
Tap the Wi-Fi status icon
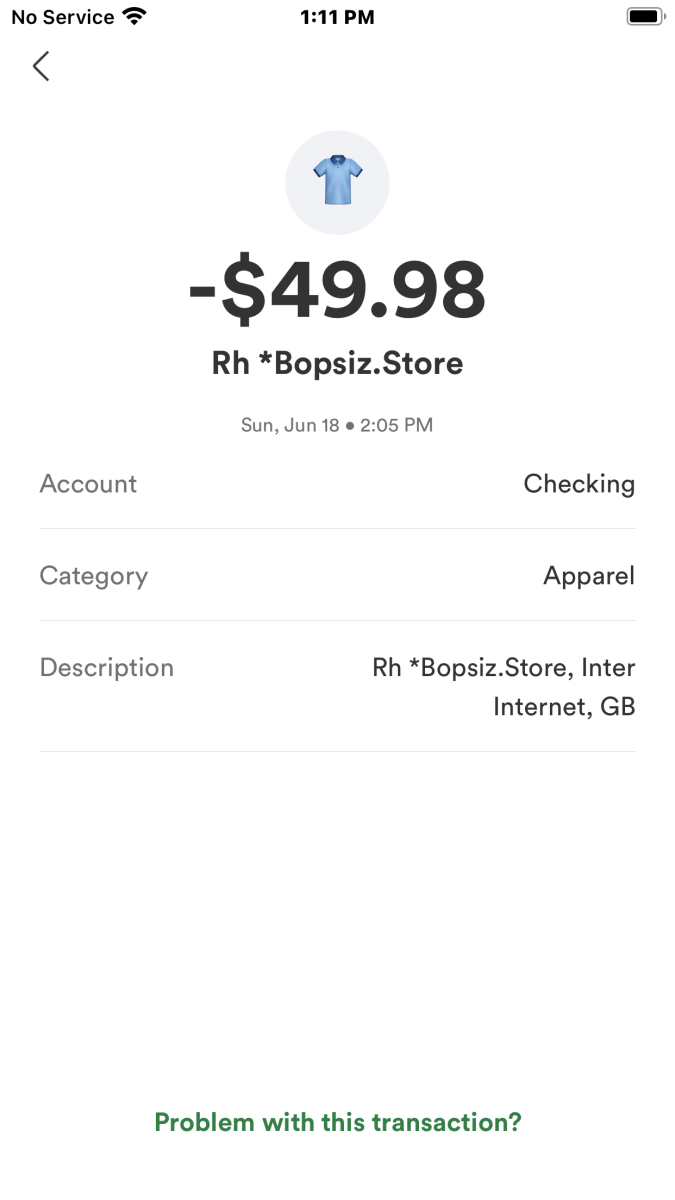(x=133, y=17)
